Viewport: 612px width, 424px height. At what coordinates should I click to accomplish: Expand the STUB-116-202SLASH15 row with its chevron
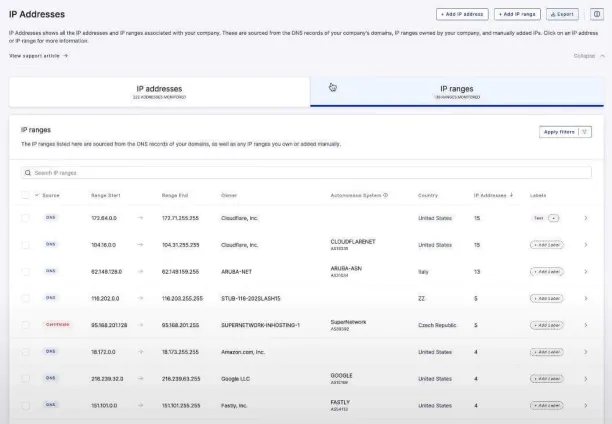click(586, 298)
